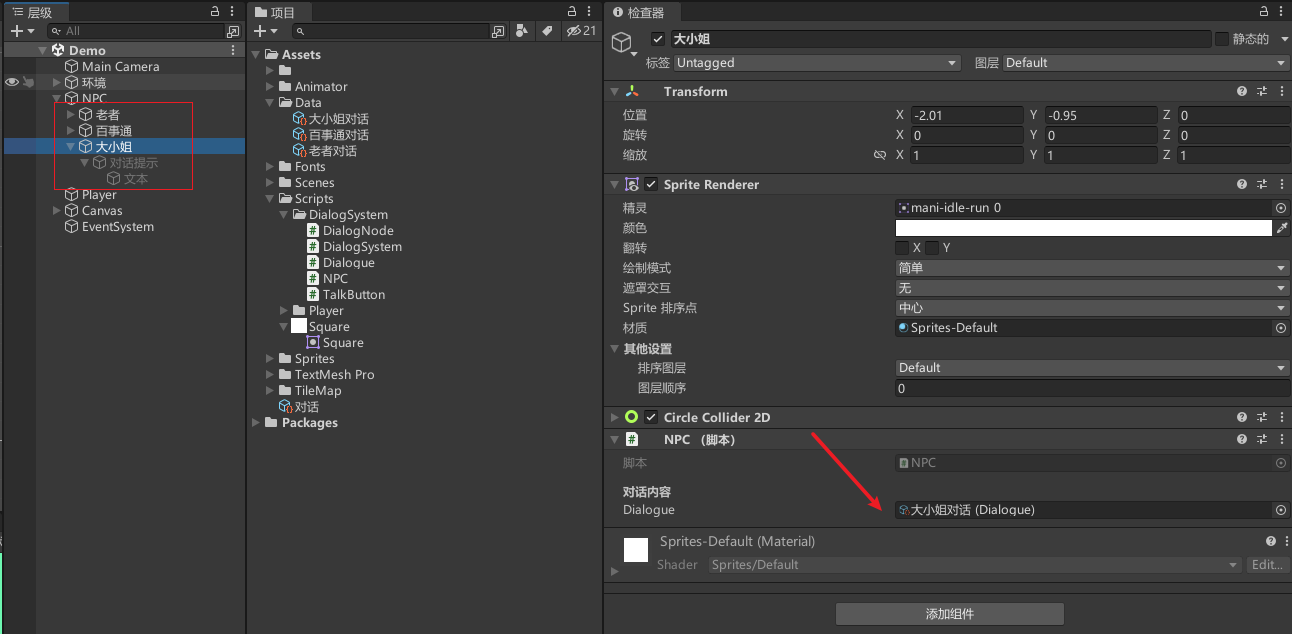Select the 项目 Project tab
1292x634 pixels.
point(280,12)
